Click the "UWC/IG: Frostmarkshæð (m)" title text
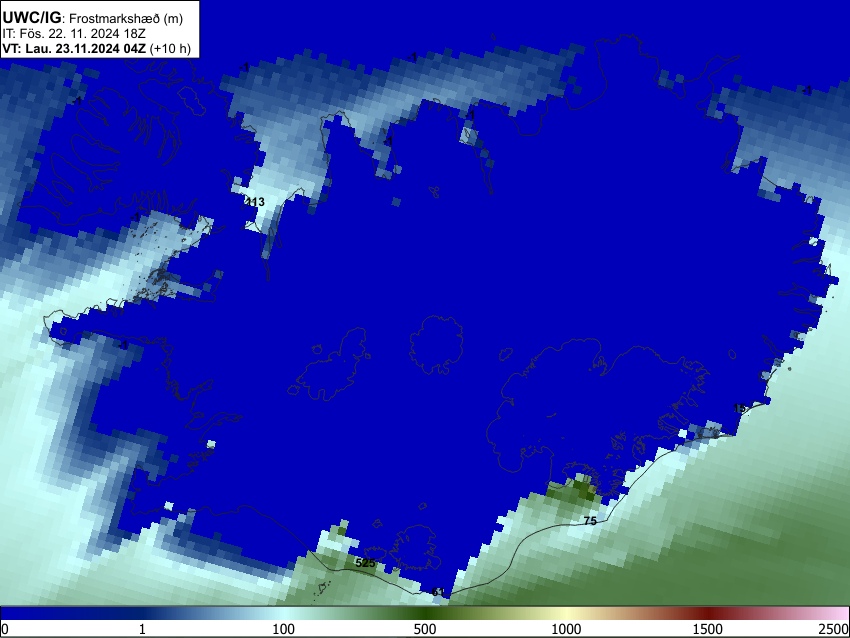The height and width of the screenshot is (638, 850). point(93,18)
